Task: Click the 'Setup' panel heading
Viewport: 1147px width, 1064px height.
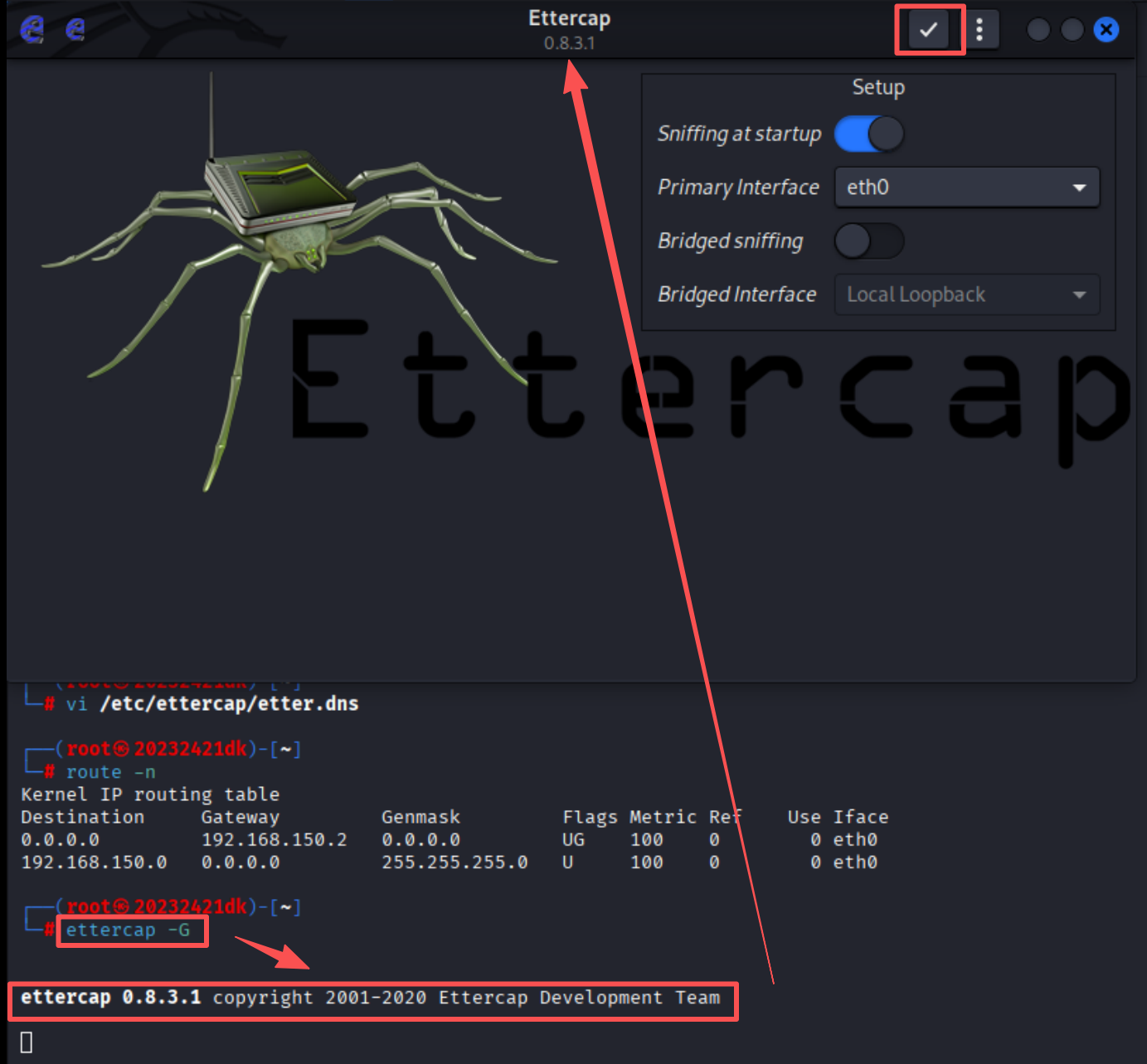Action: click(x=878, y=87)
